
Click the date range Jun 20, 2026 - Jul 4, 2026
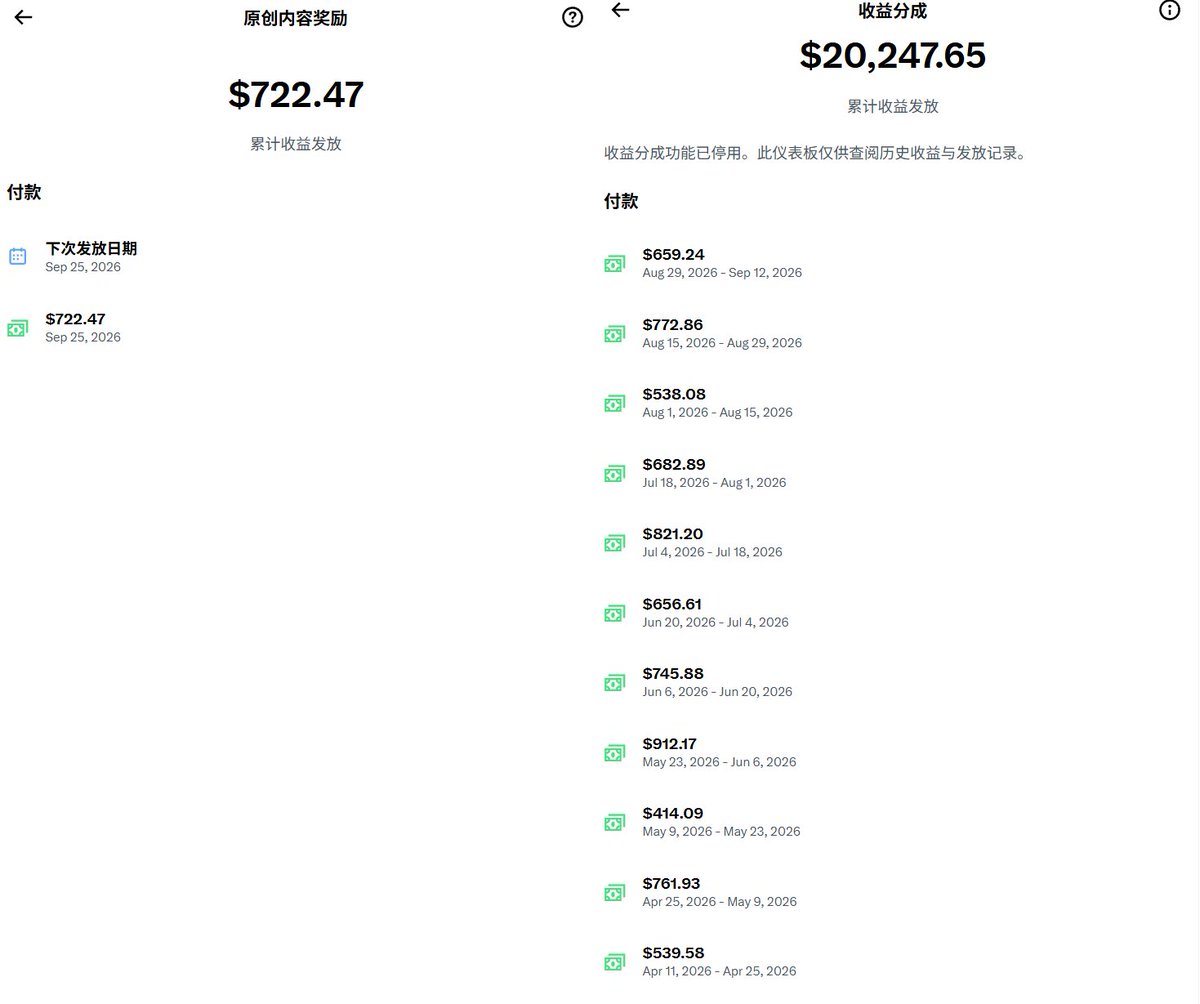[x=716, y=622]
